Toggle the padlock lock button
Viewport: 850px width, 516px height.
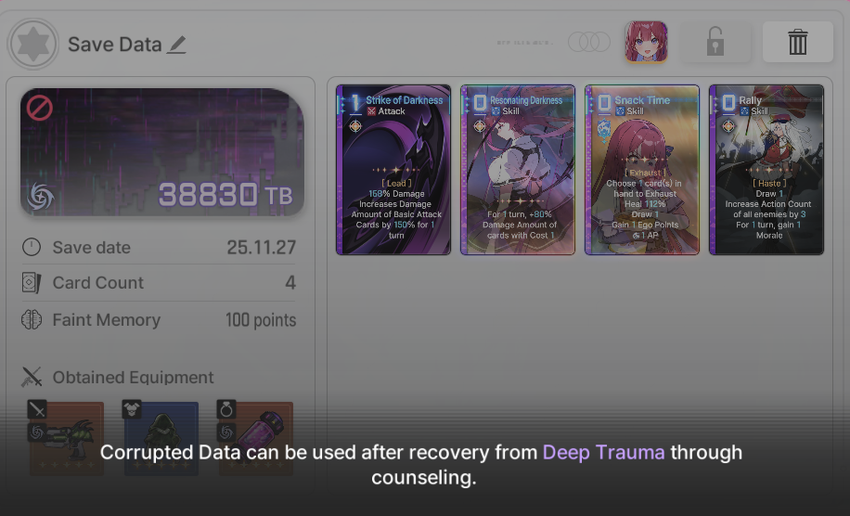[x=715, y=42]
